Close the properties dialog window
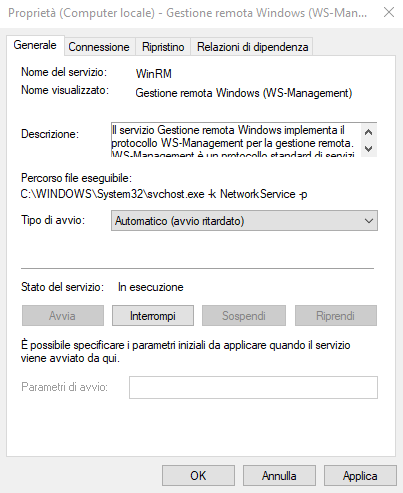 (x=389, y=13)
